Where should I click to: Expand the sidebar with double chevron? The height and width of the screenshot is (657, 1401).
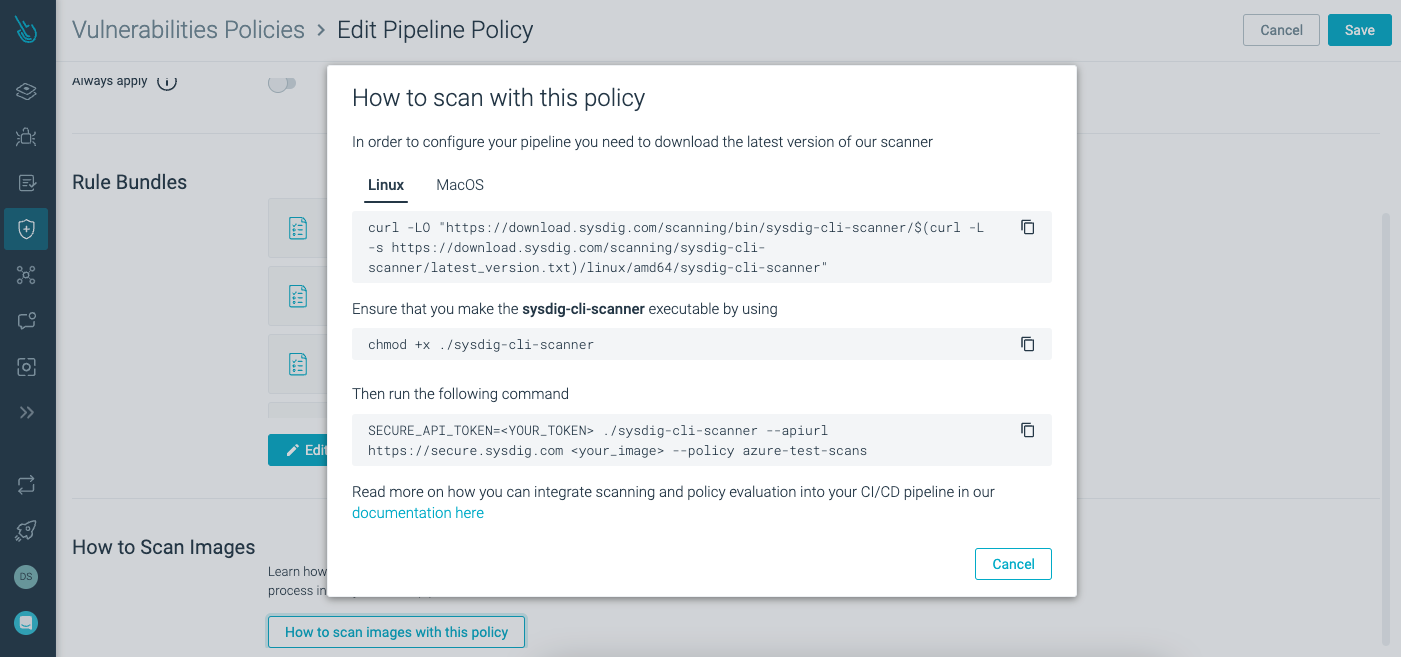coord(27,413)
